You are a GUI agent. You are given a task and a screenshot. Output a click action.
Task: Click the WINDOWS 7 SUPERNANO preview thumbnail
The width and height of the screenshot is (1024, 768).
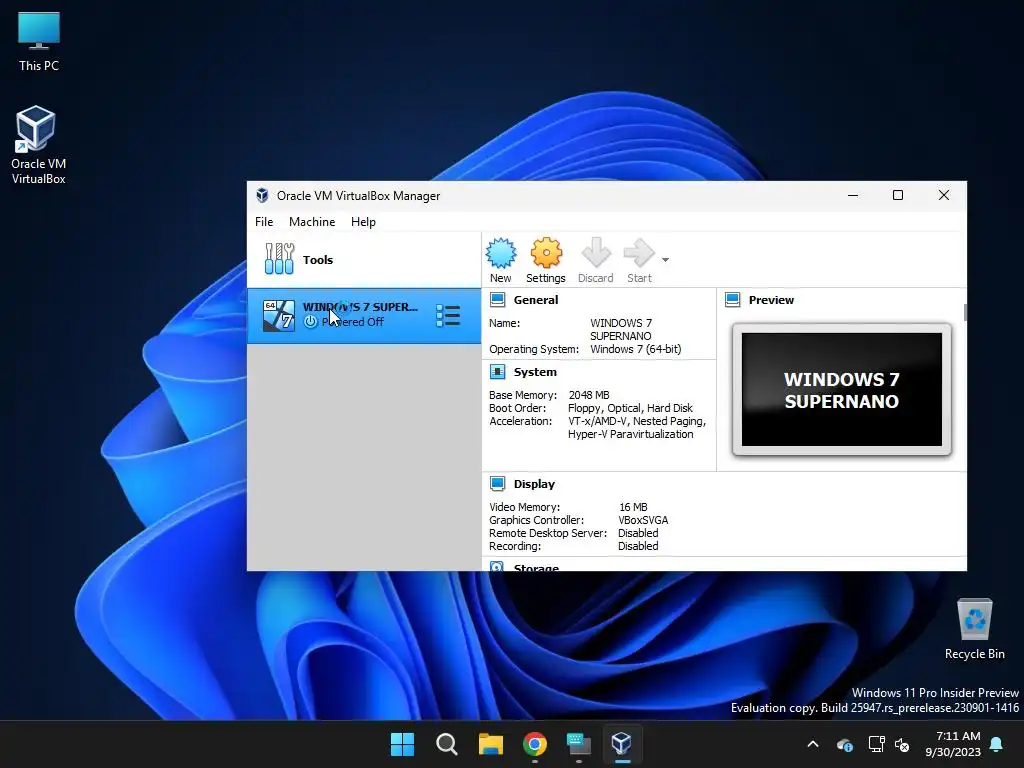(842, 389)
